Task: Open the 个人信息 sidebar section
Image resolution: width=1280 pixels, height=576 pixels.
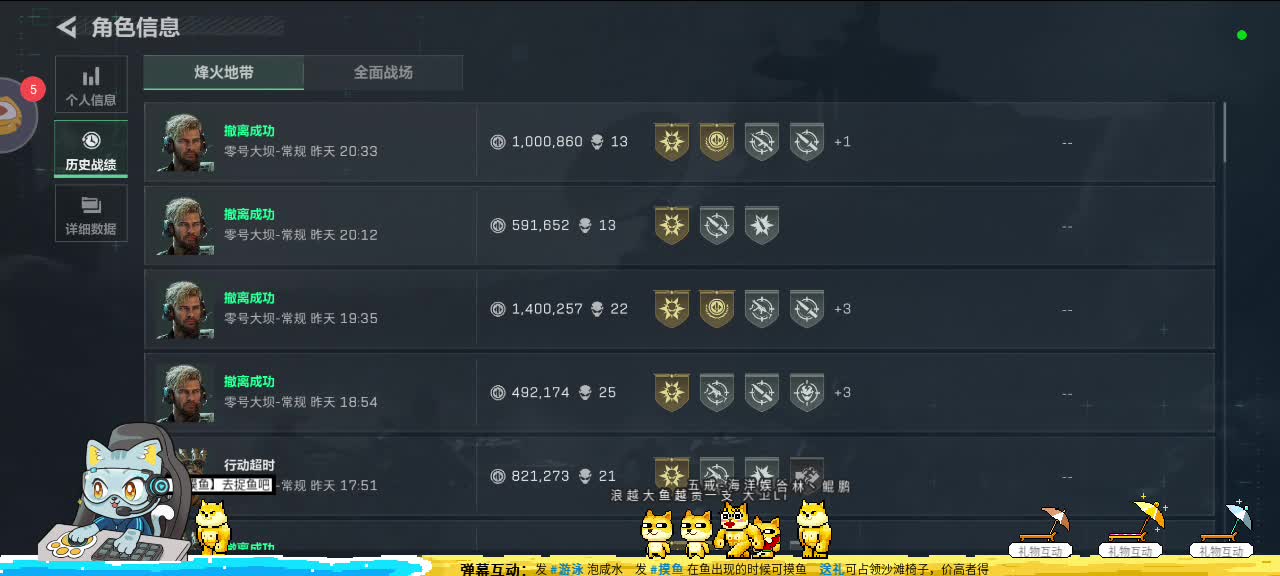Action: coord(91,85)
